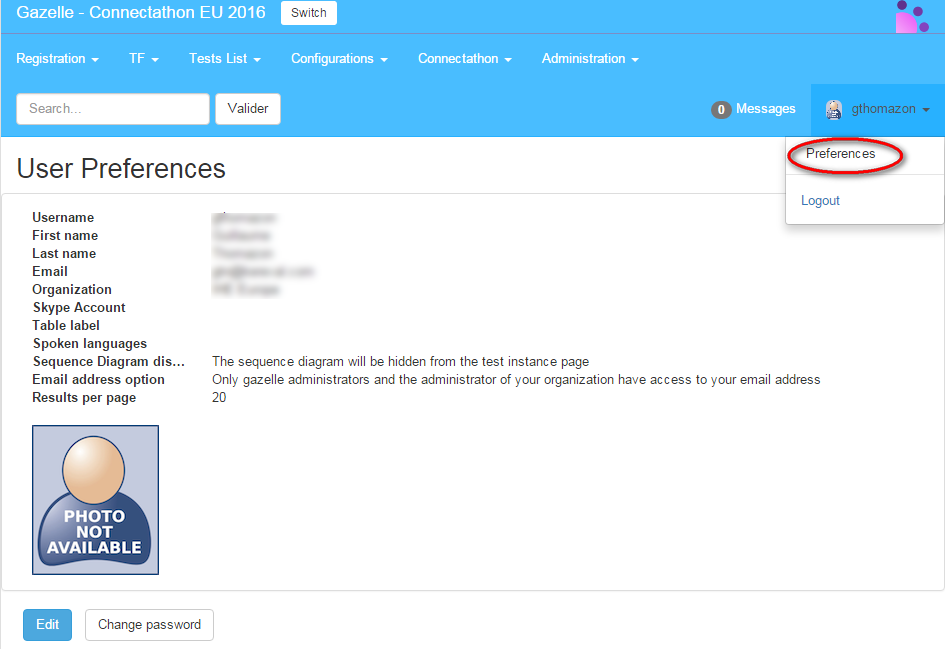
Task: Open the Registration dropdown menu
Action: click(x=57, y=59)
